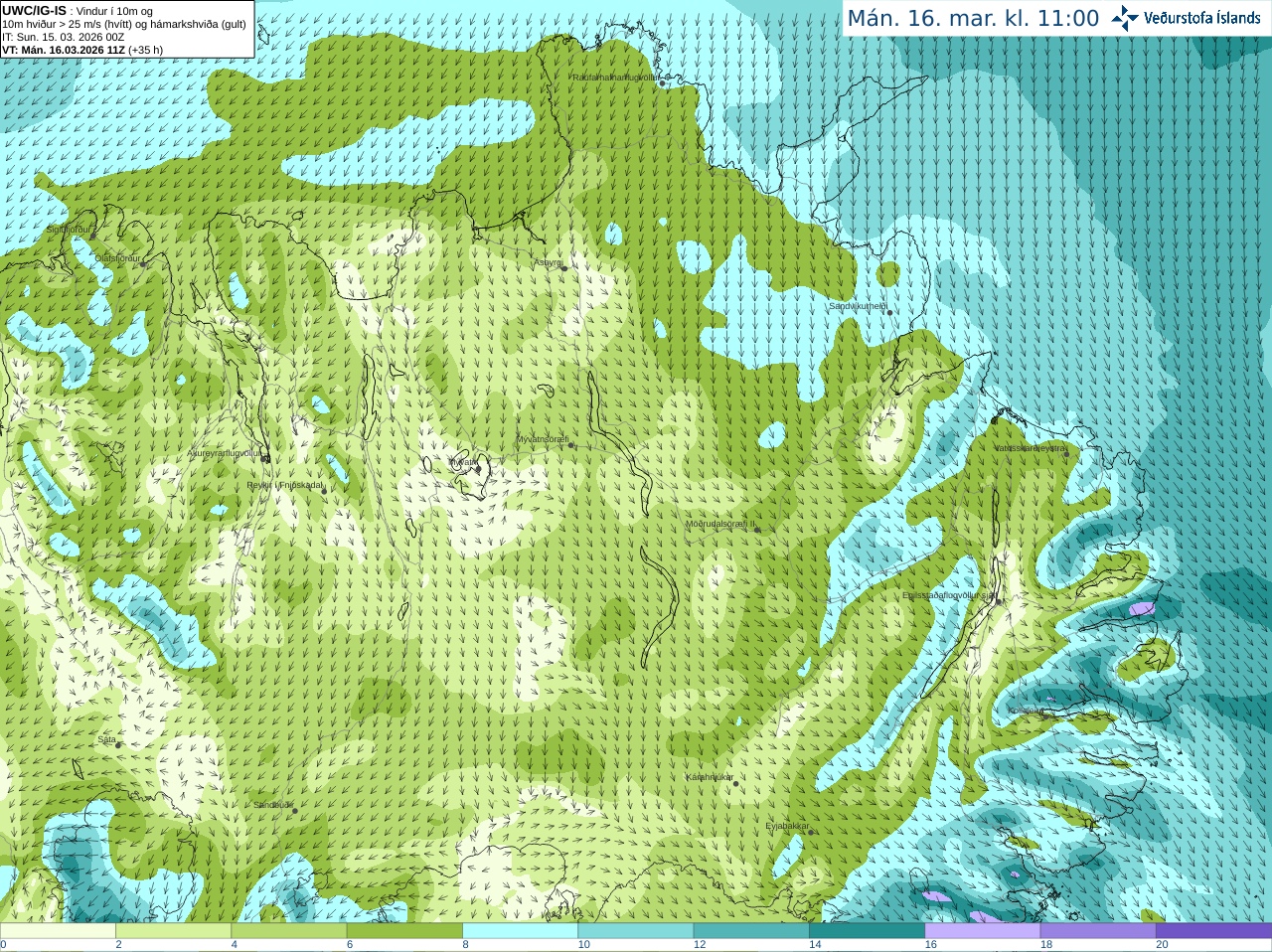Click the 8–10 m/s light cyan legend swatch
Viewport: 1272px width, 952px height.
tap(520, 931)
